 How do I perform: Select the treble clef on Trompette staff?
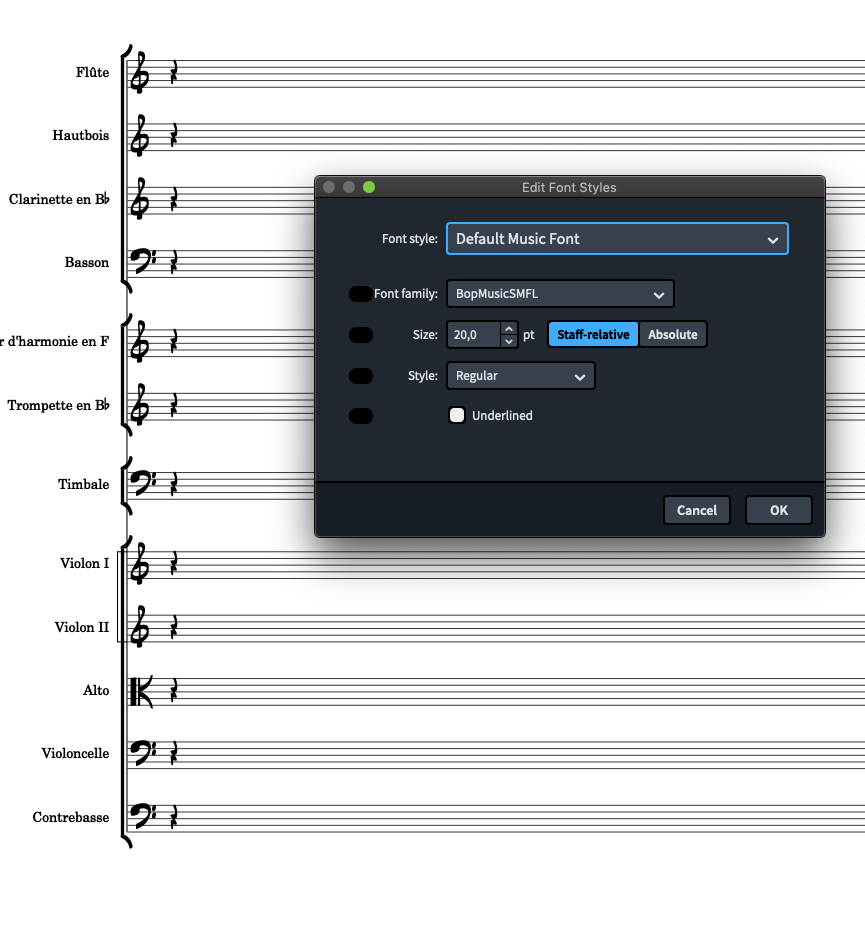pyautogui.click(x=139, y=405)
